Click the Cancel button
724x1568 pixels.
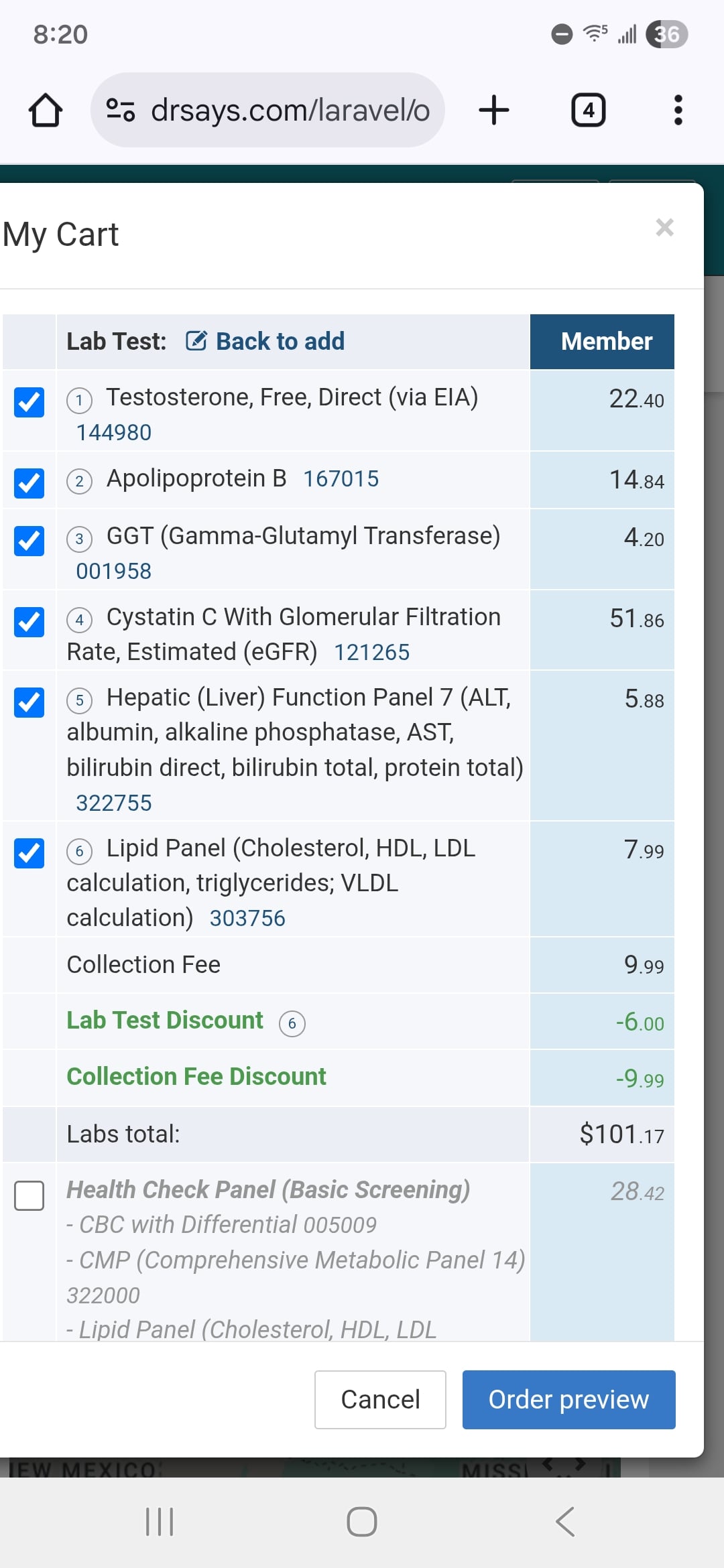click(380, 1399)
